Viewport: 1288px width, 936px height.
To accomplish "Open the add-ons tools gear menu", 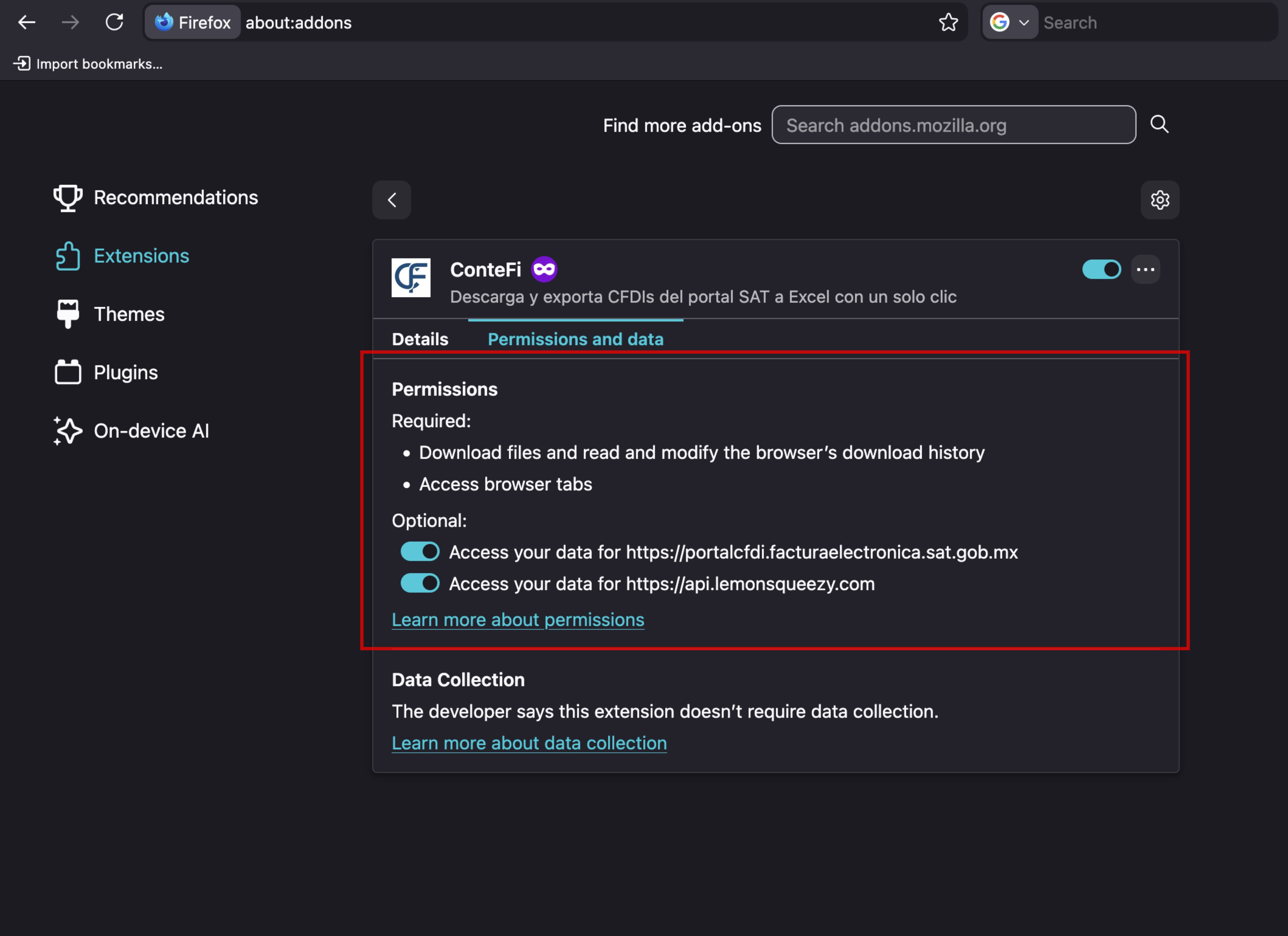I will pos(1160,200).
